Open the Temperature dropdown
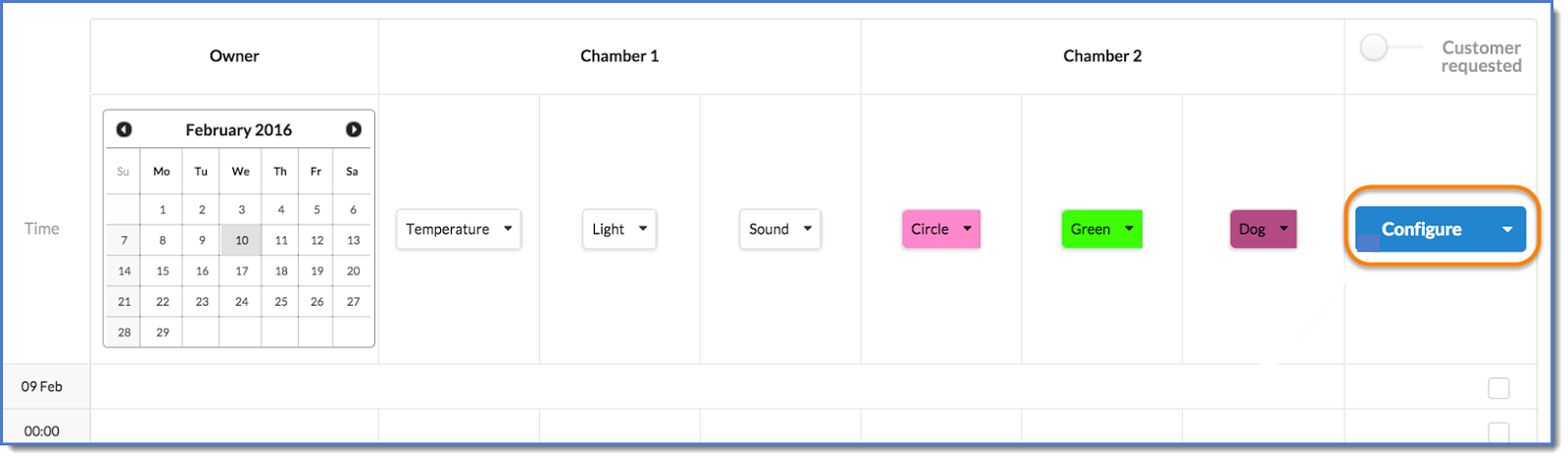1568x460 pixels. (459, 230)
